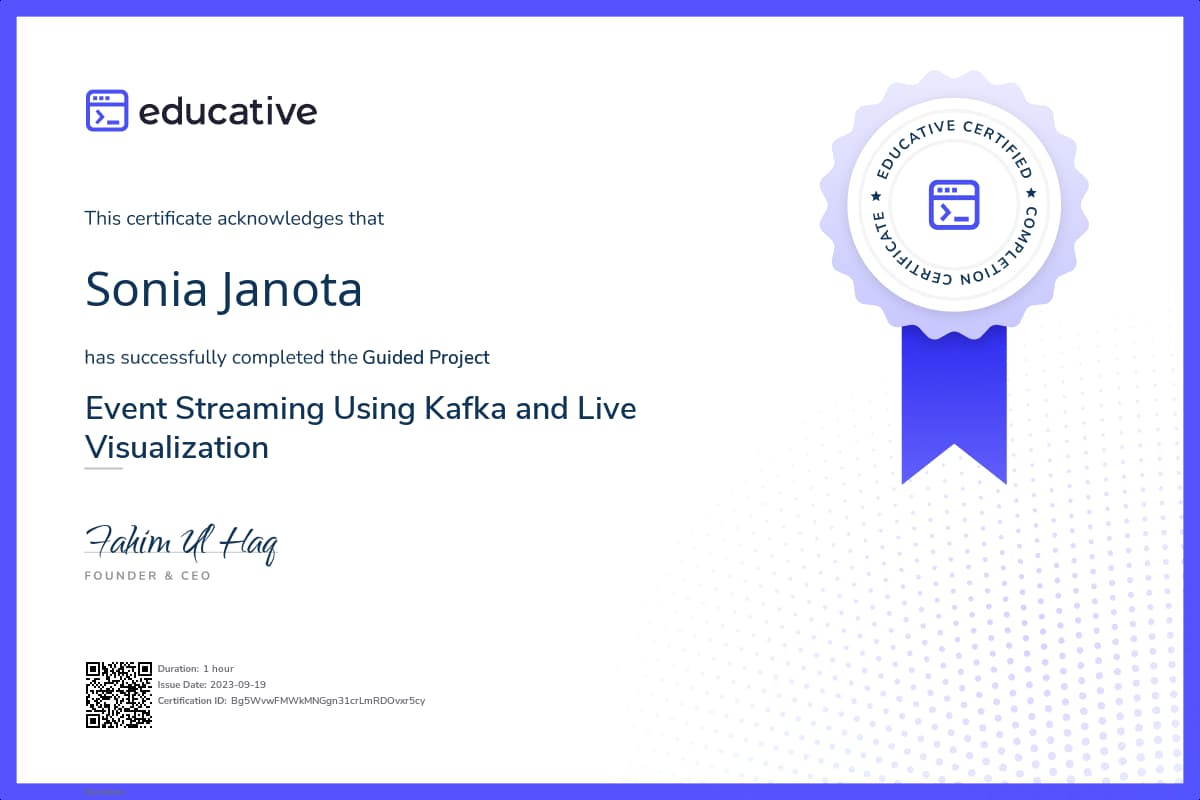Click 'This certificate acknowledges that' text

click(234, 218)
